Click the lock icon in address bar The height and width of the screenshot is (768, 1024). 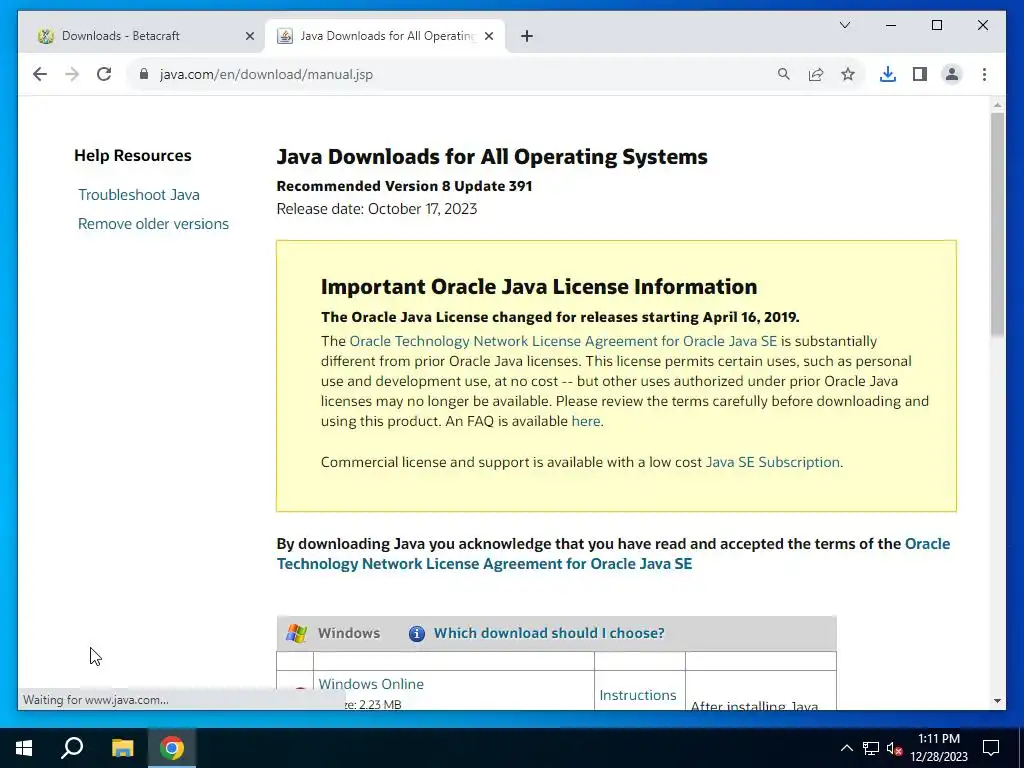[144, 74]
